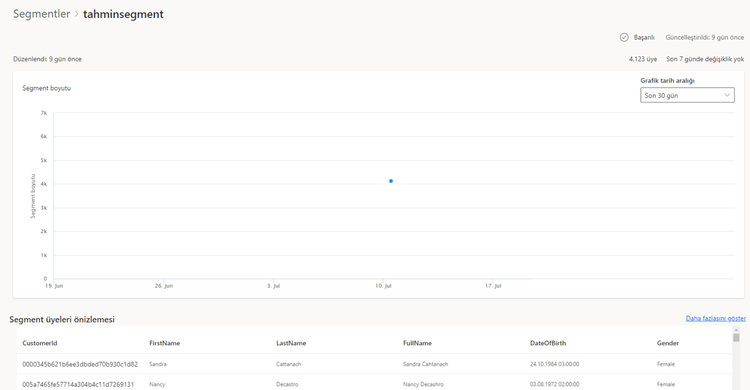Click the blue data point on chart
Image resolution: width=750 pixels, height=390 pixels.
pos(391,181)
